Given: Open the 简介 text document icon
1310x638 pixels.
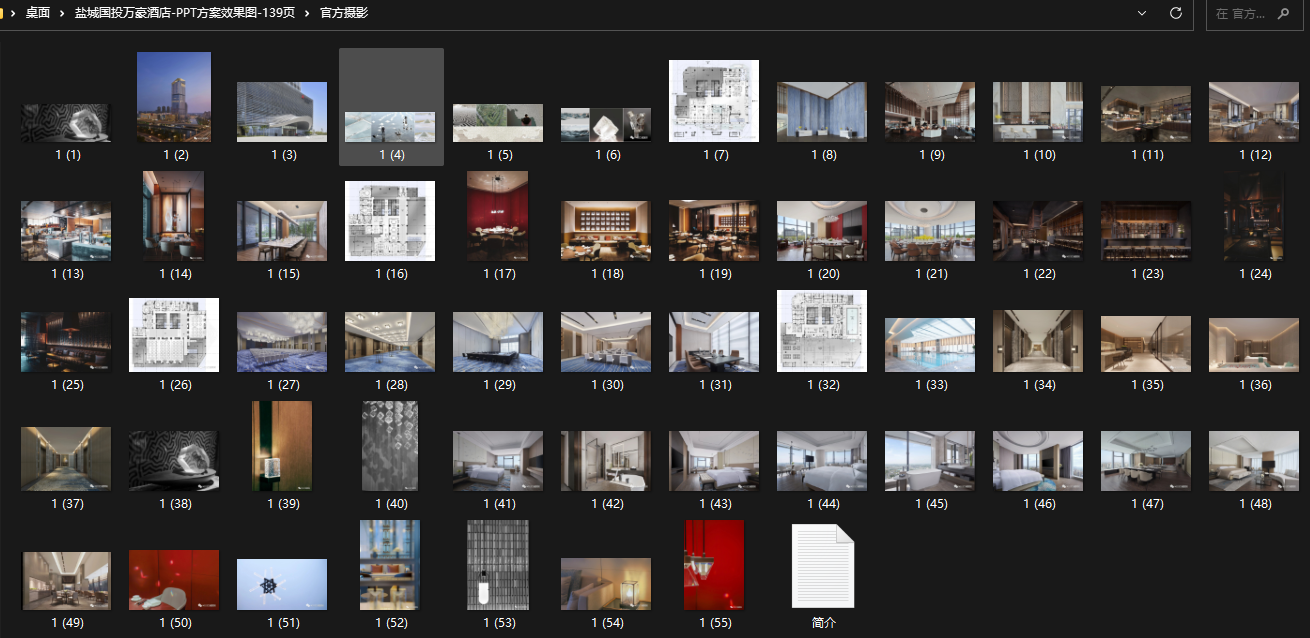Looking at the screenshot, I should point(823,566).
